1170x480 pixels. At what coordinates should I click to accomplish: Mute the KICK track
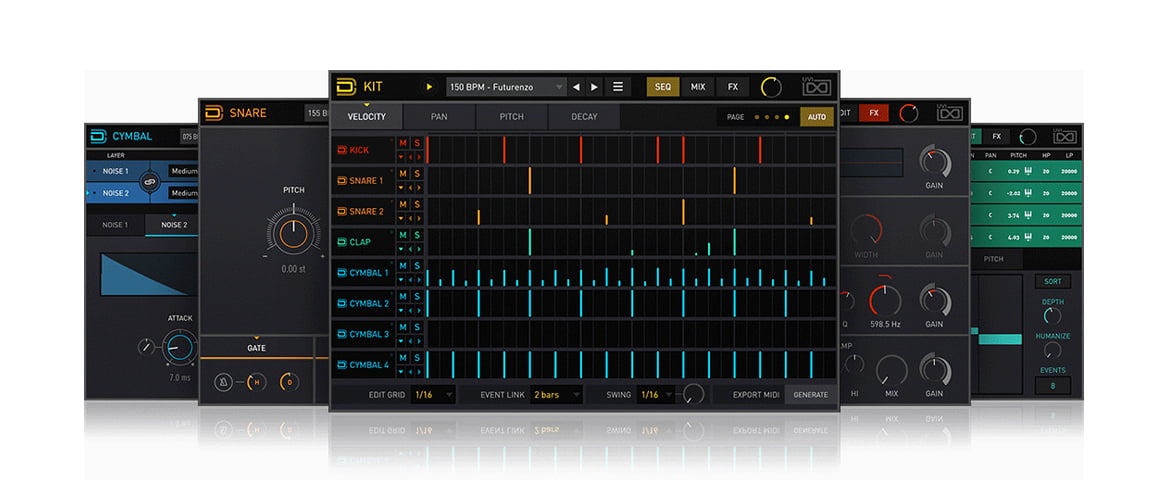(403, 143)
